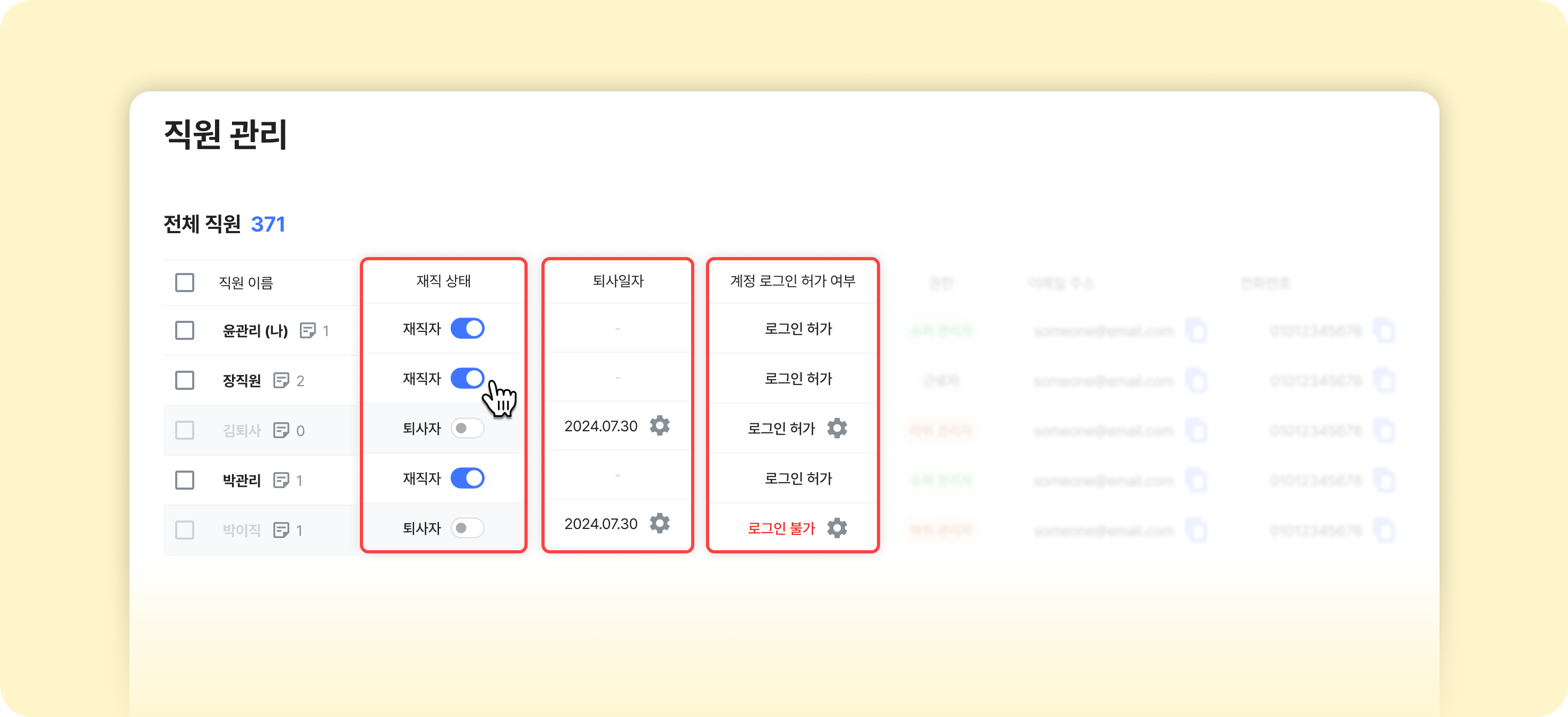Select checkbox for 박관리 row
The image size is (1568, 717).
tap(184, 480)
